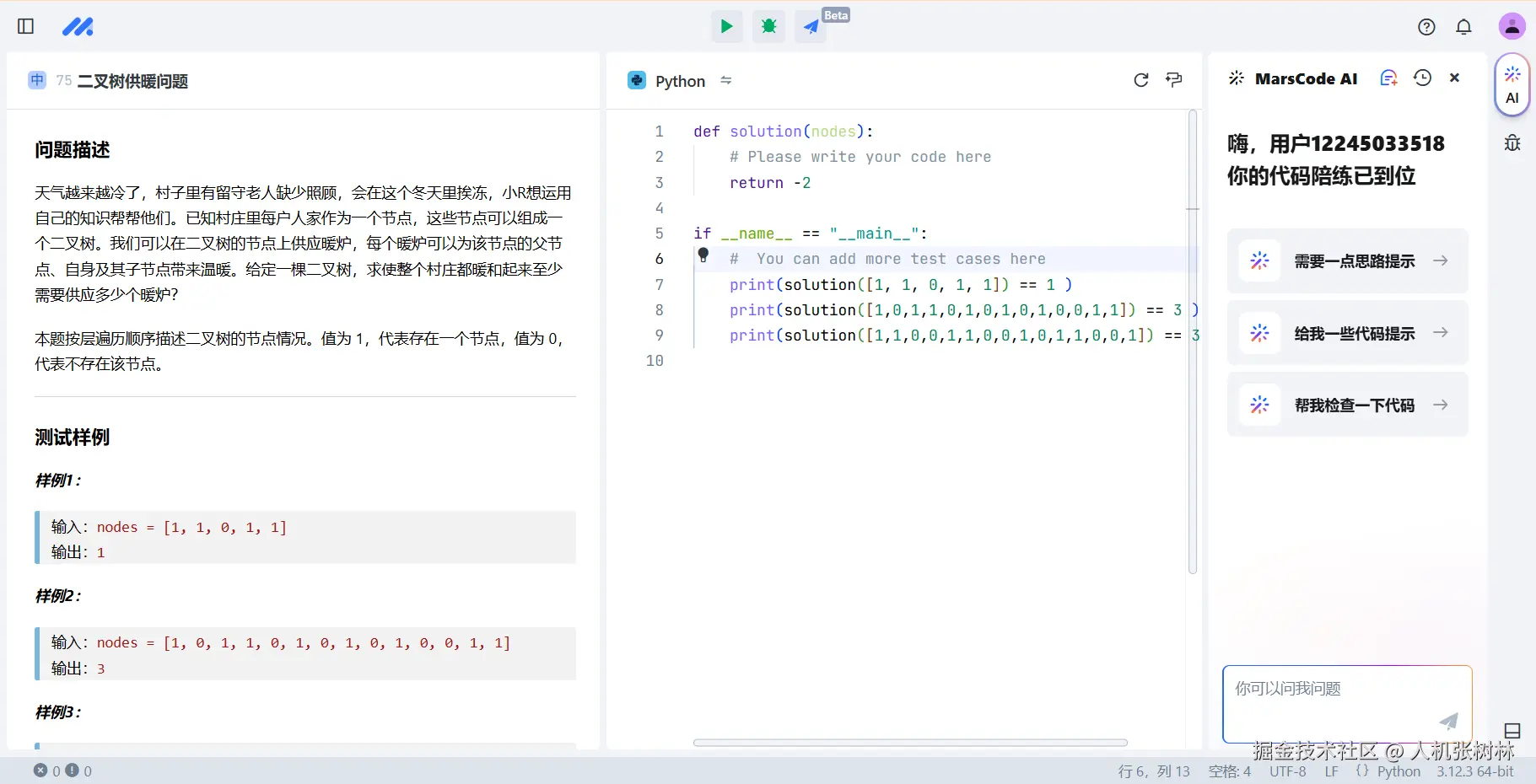Select interpreter '3.12.3 64-bit'

[x=1475, y=771]
